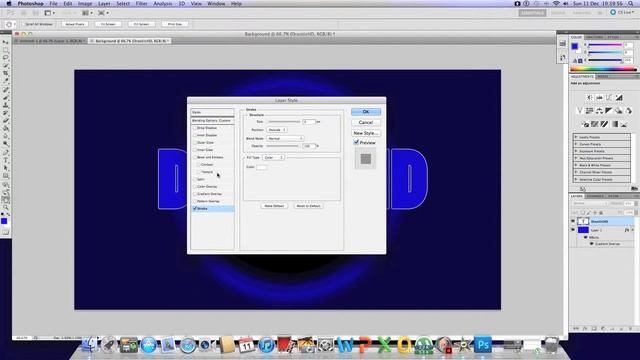The width and height of the screenshot is (640, 360).
Task: Select the Move tool in the toolbox
Action: coord(6,42)
